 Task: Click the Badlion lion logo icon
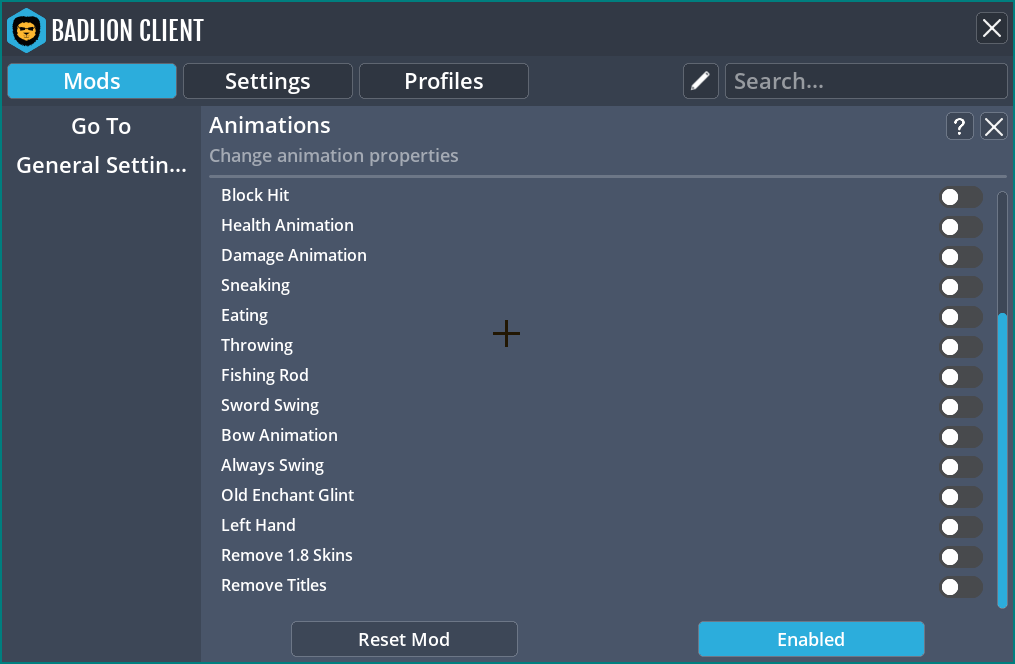[26, 30]
